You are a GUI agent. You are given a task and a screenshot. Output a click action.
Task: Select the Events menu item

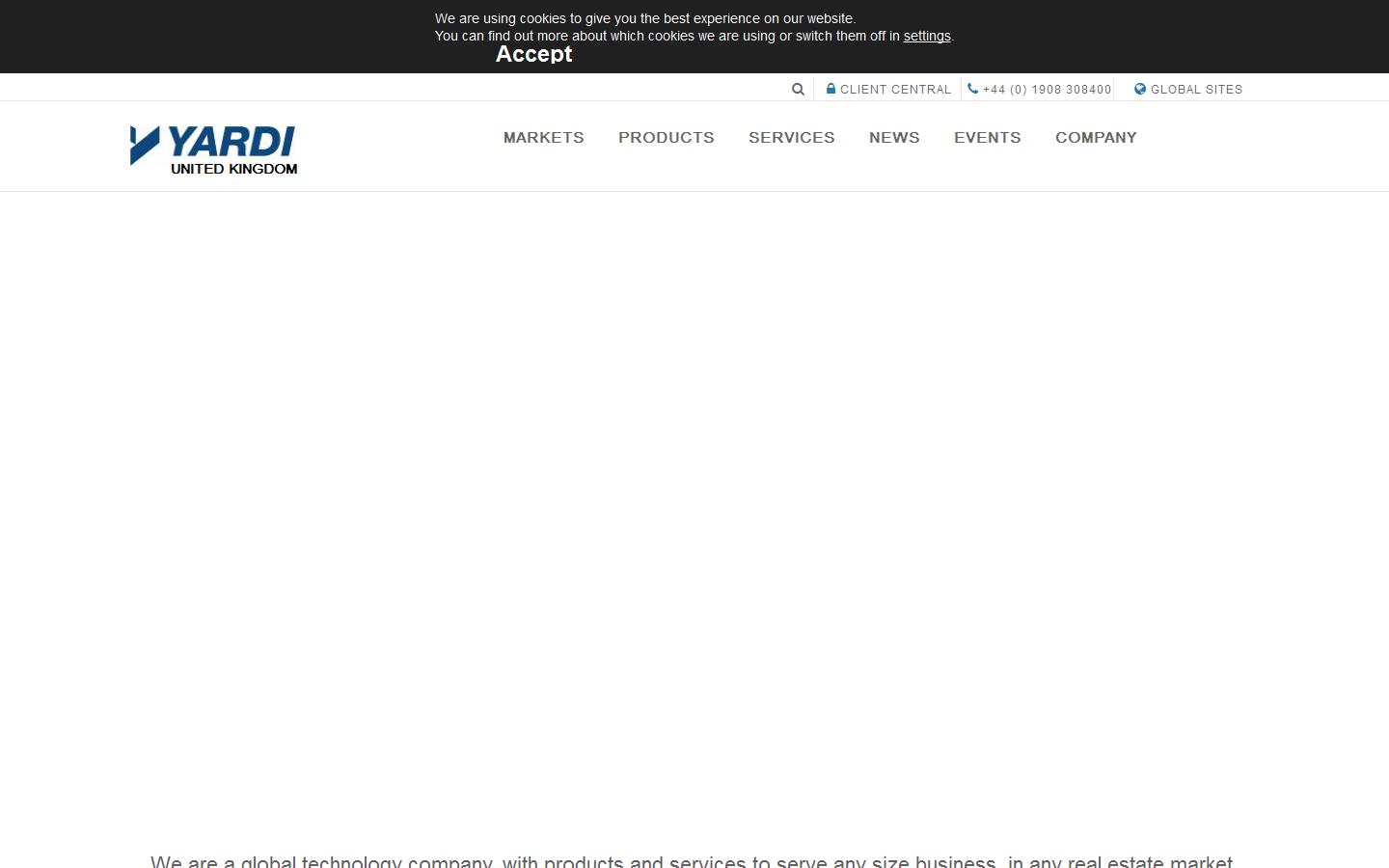pyautogui.click(x=987, y=138)
